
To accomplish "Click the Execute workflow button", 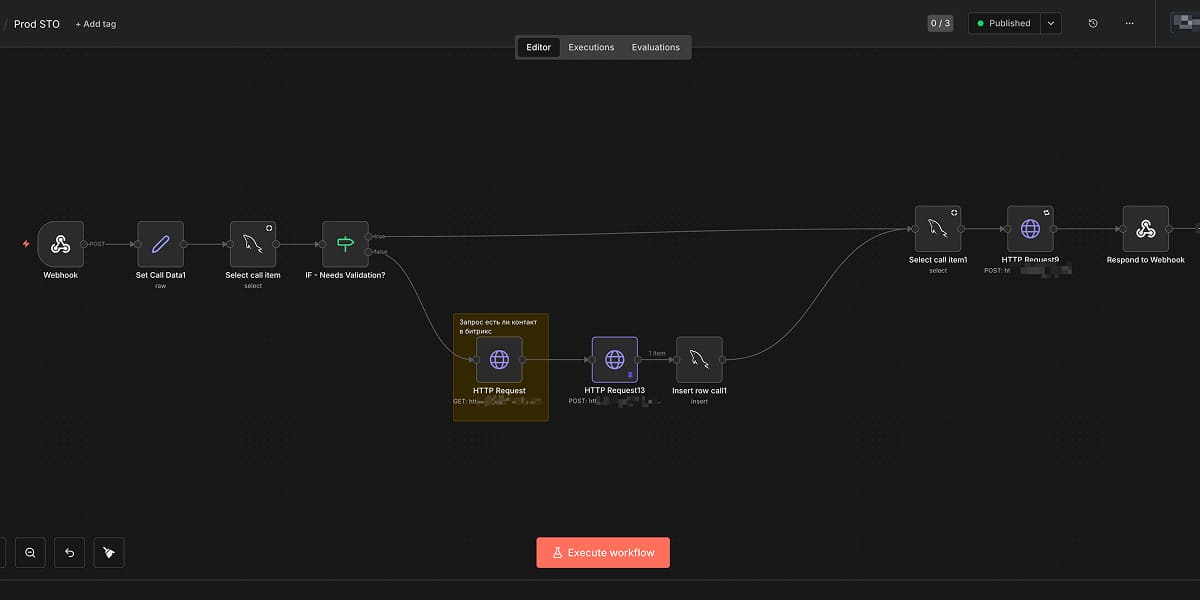I will (603, 552).
